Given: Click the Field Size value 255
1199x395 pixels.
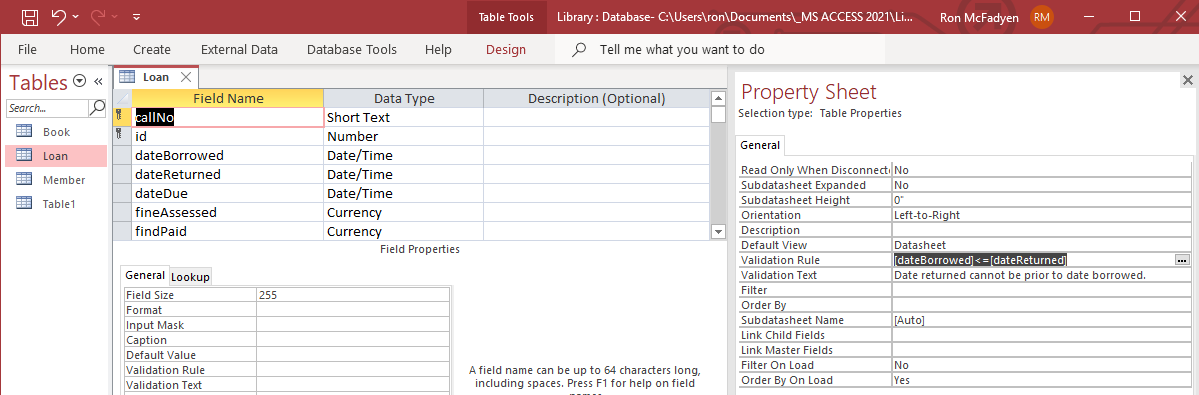Looking at the screenshot, I should (x=354, y=295).
